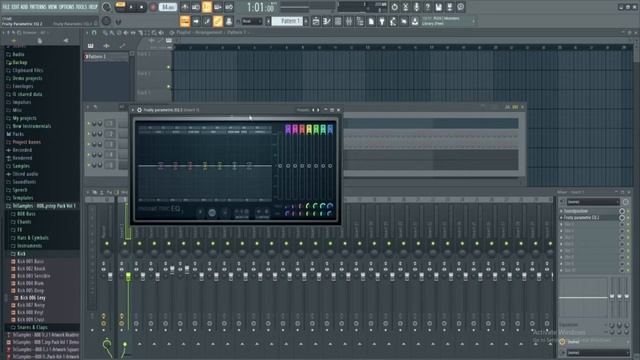Open the Backup folder in browser
Screen dimensions: 640x360
20,62
